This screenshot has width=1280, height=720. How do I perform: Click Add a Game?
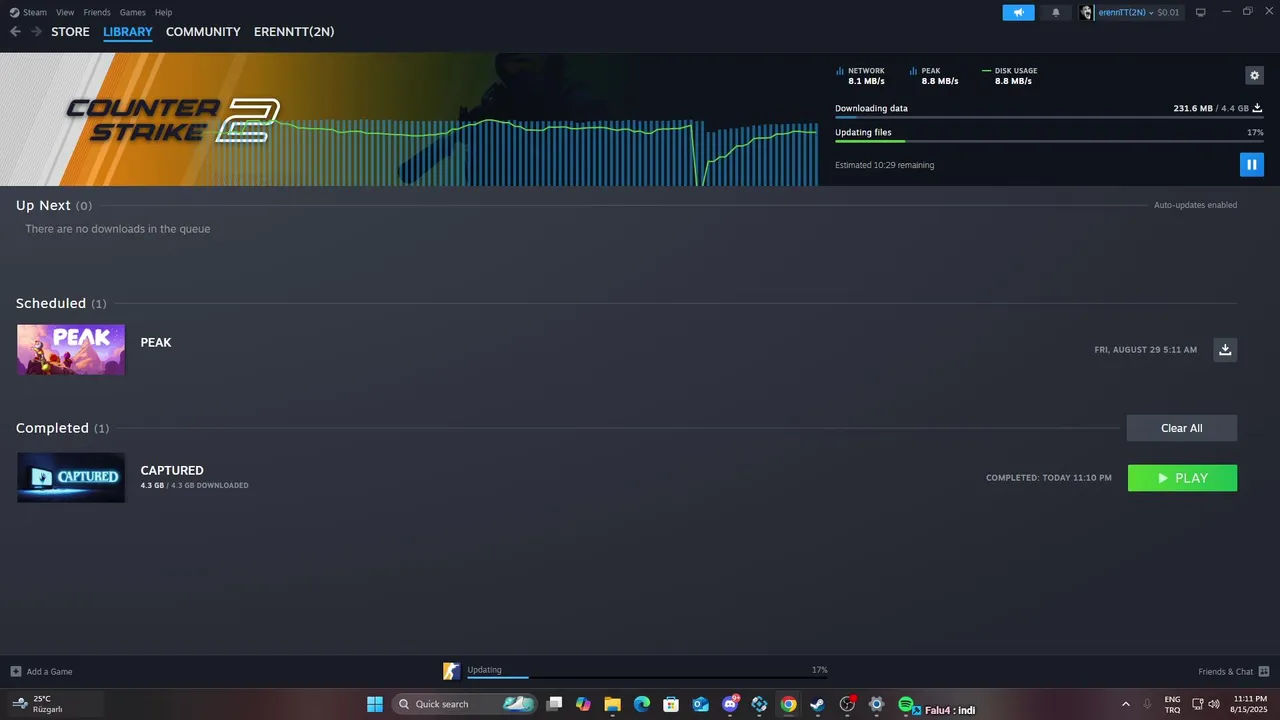click(41, 671)
